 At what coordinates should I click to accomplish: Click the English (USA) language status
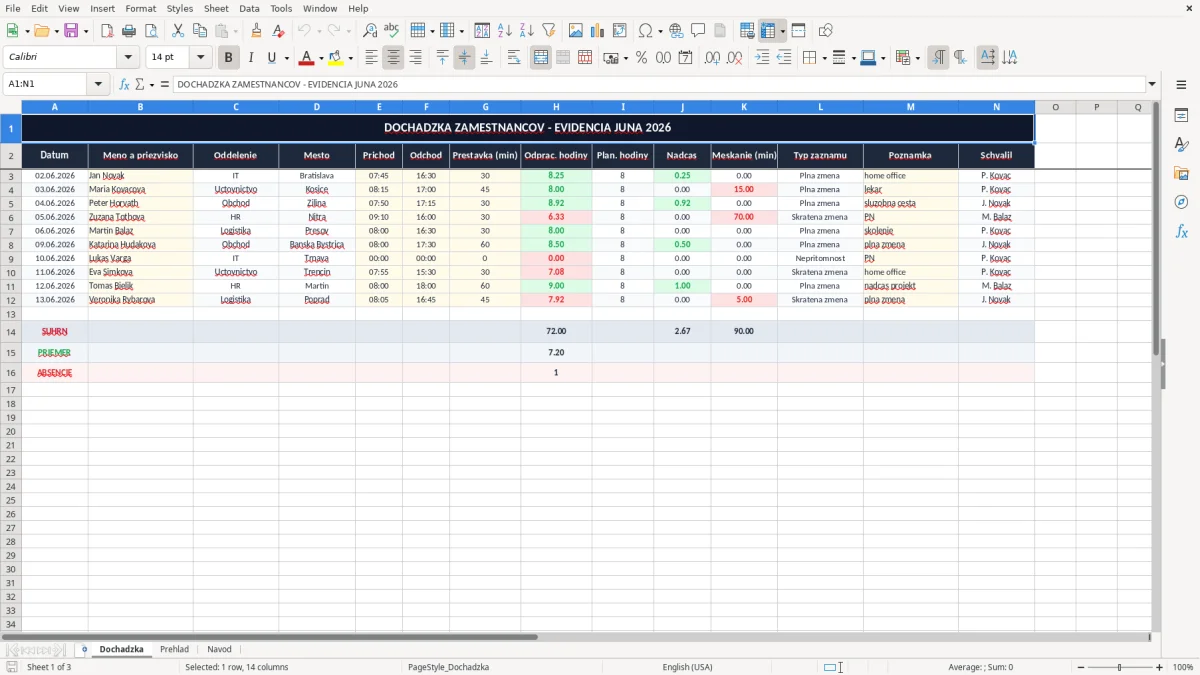(x=687, y=667)
